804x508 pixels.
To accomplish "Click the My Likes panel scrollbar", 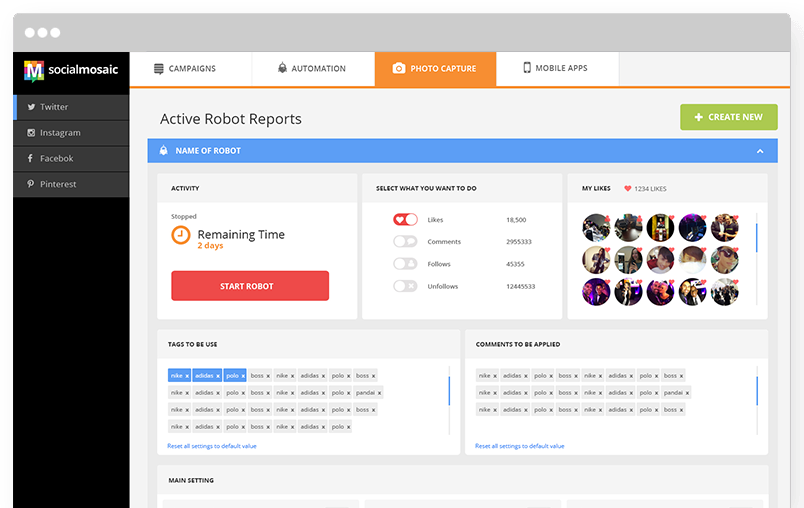I will tap(756, 238).
